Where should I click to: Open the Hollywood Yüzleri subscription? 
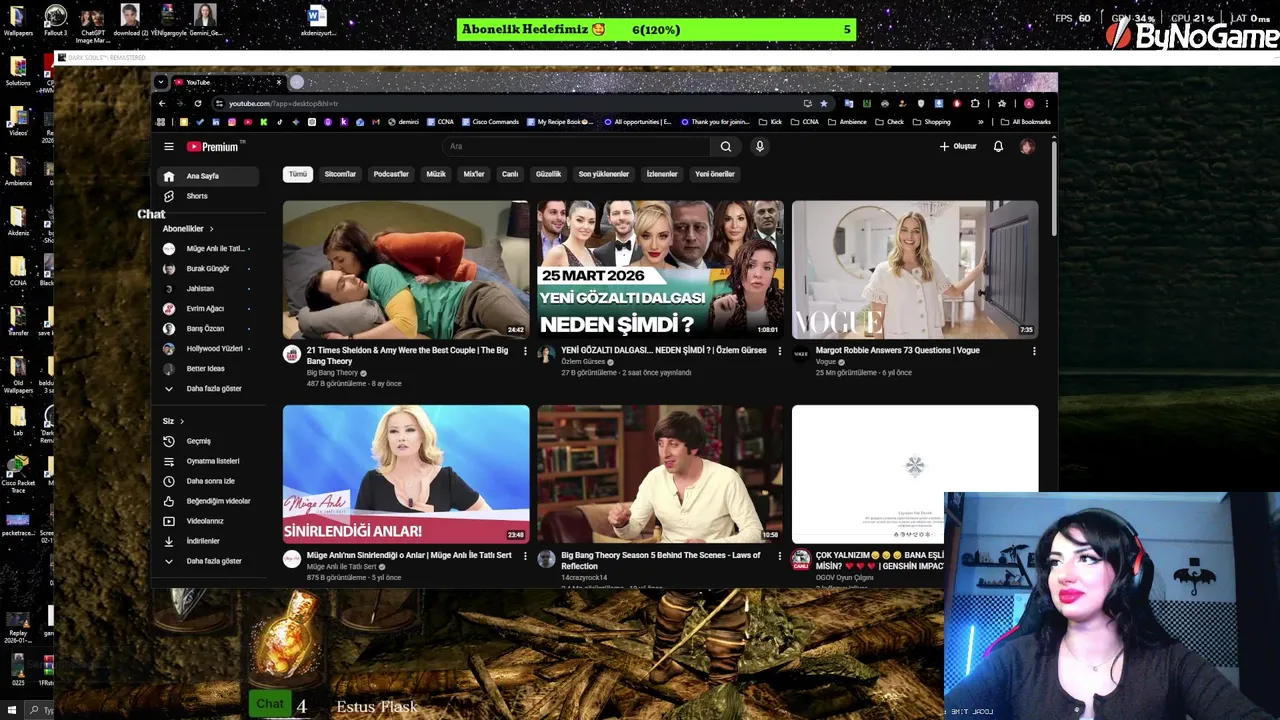208,348
